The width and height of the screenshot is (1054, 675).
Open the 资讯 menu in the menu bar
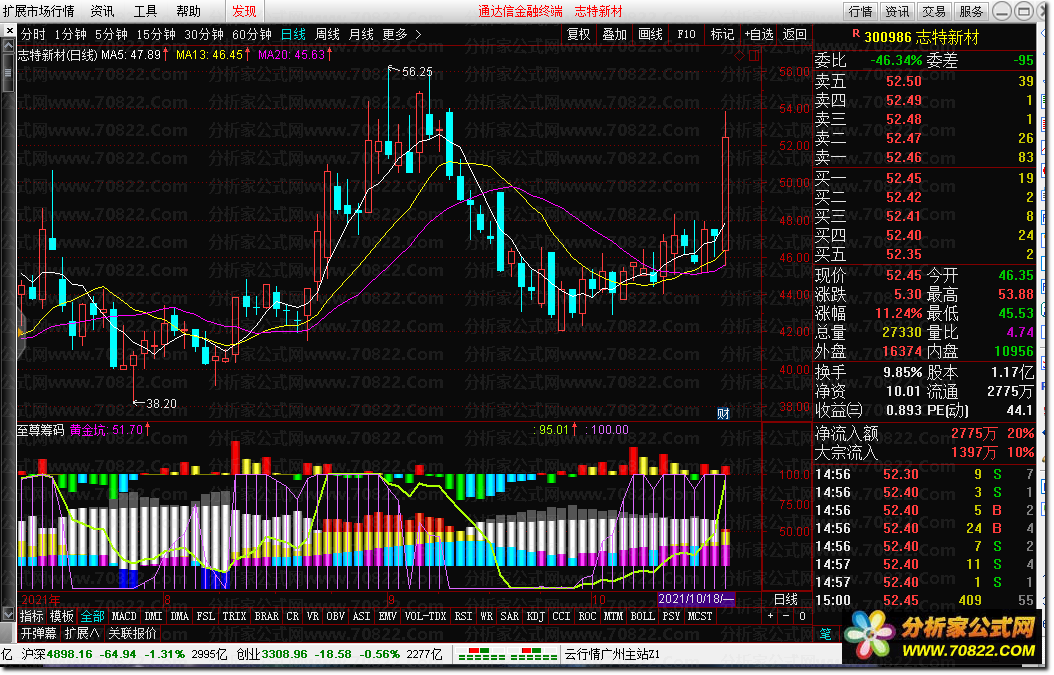(x=102, y=11)
